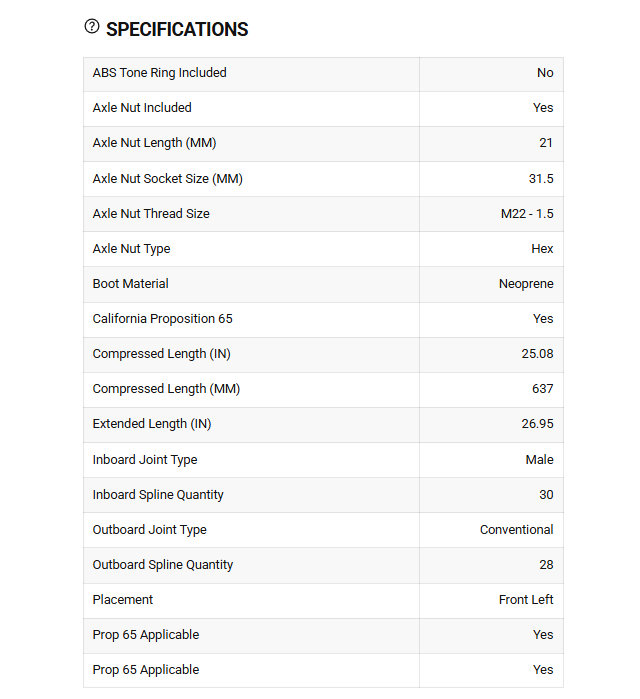Select the last Prop 65 Applicable label

click(x=146, y=670)
